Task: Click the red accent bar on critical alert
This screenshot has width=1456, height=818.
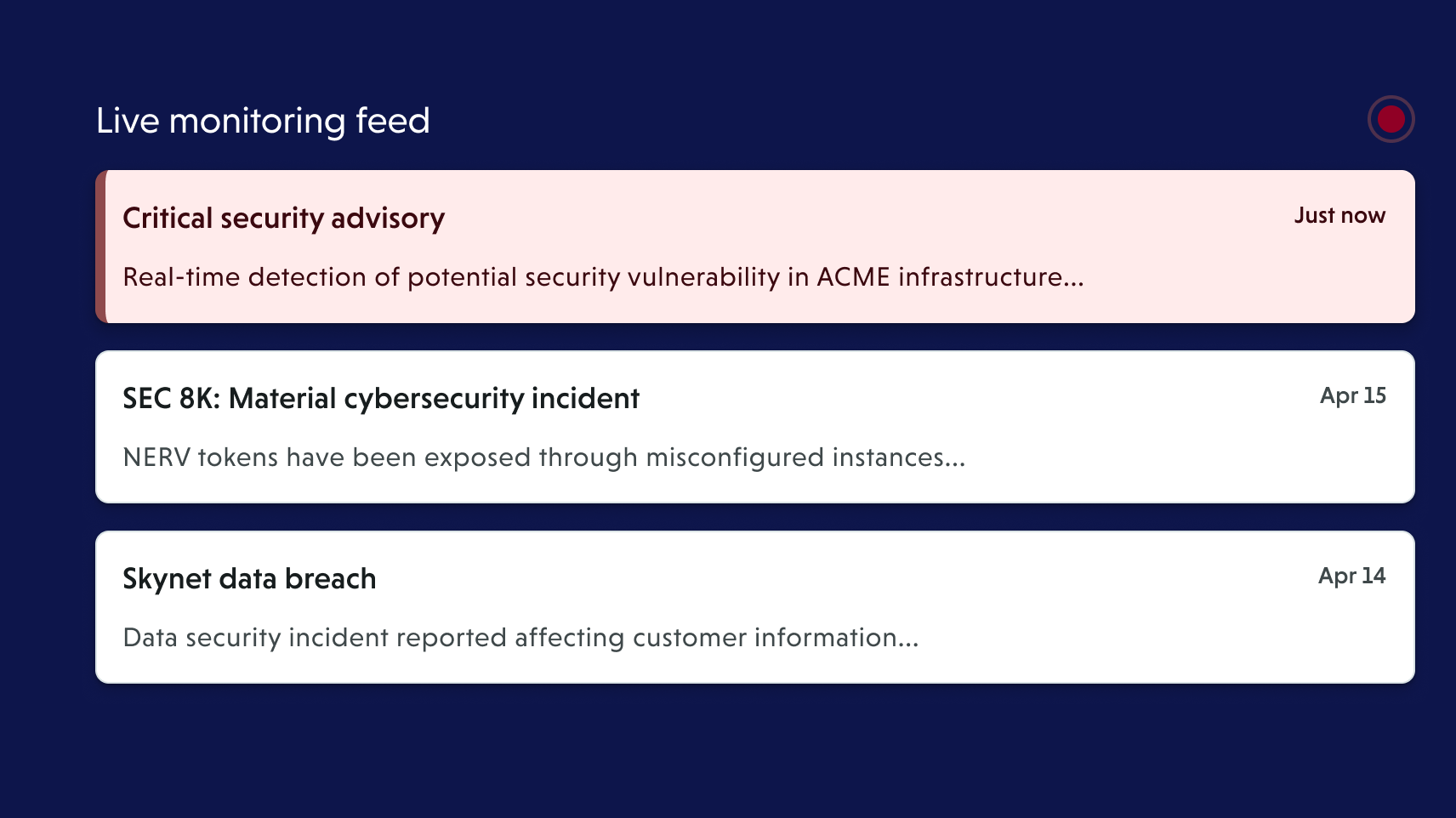Action: 100,247
